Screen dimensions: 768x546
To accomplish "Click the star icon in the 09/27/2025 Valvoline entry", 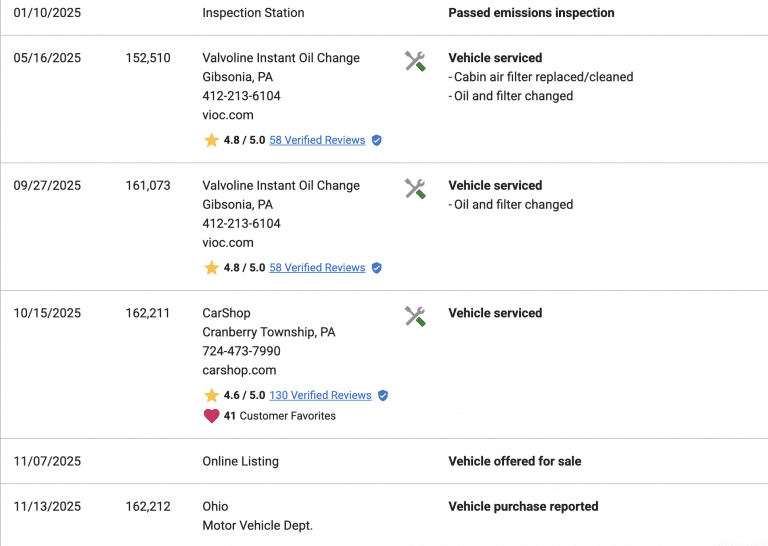I will click(x=211, y=268).
